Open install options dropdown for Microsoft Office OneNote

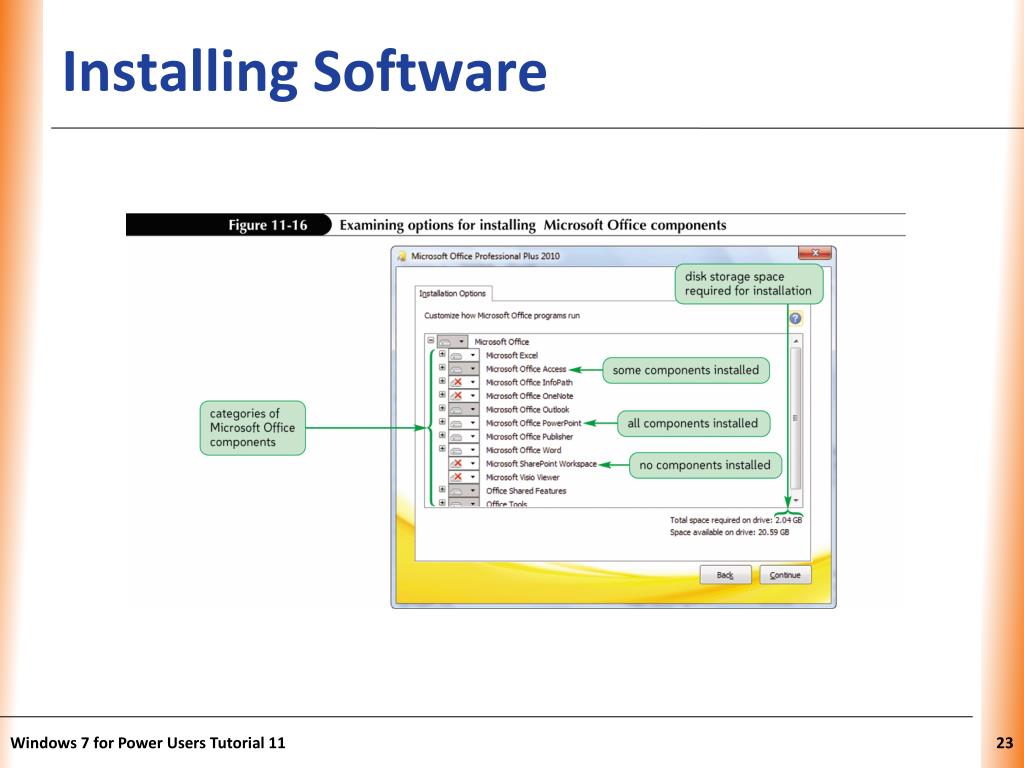[464, 396]
